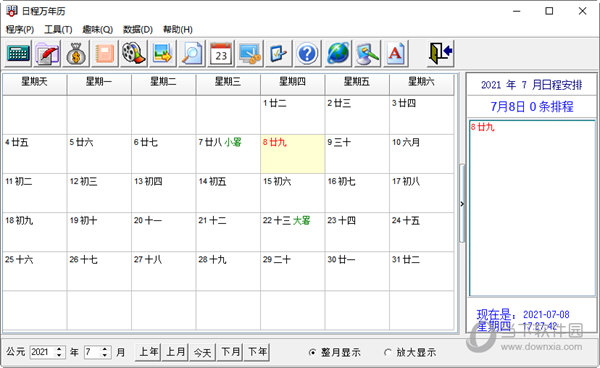Go to previous year with 上年
Screen dimensions: 600x368
pyautogui.click(x=148, y=352)
